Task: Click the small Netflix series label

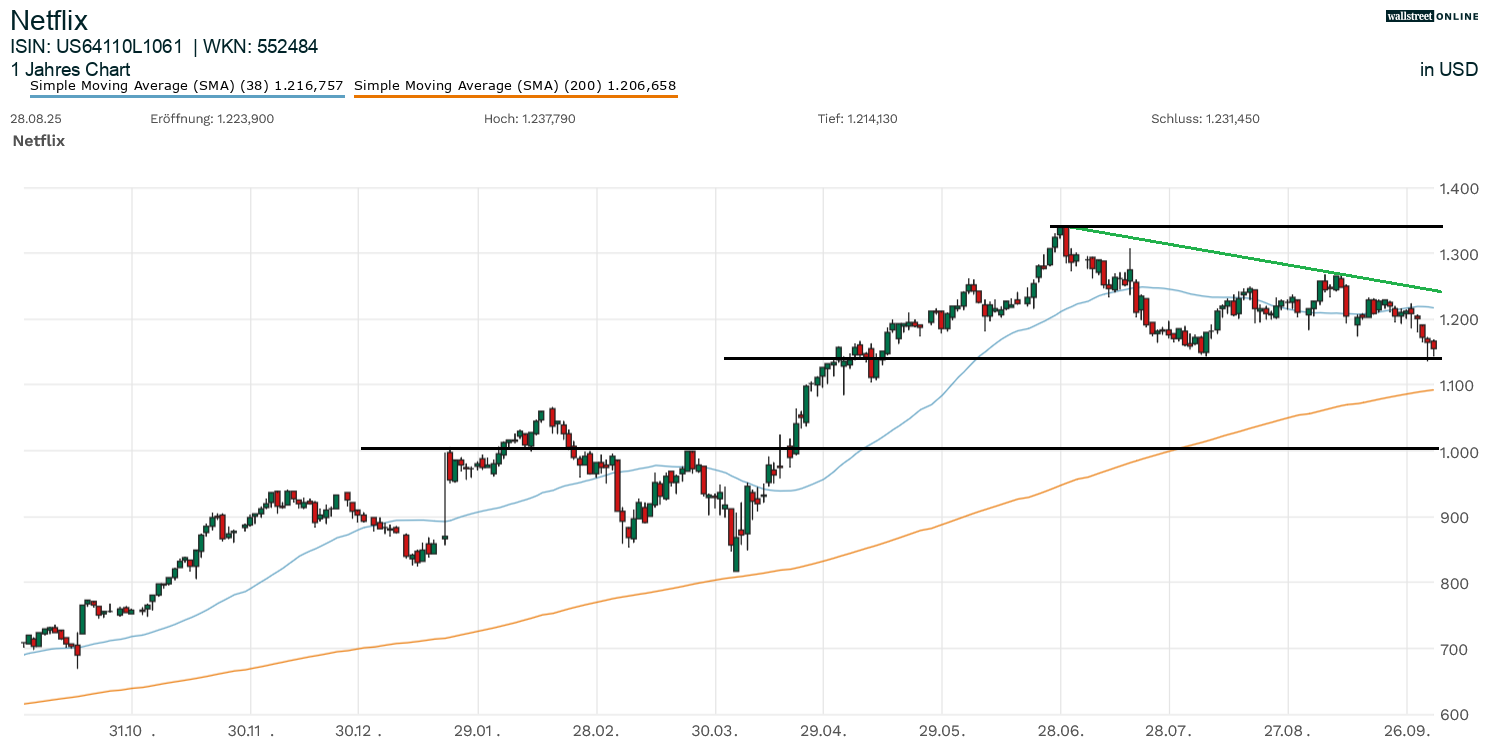Action: coord(38,141)
